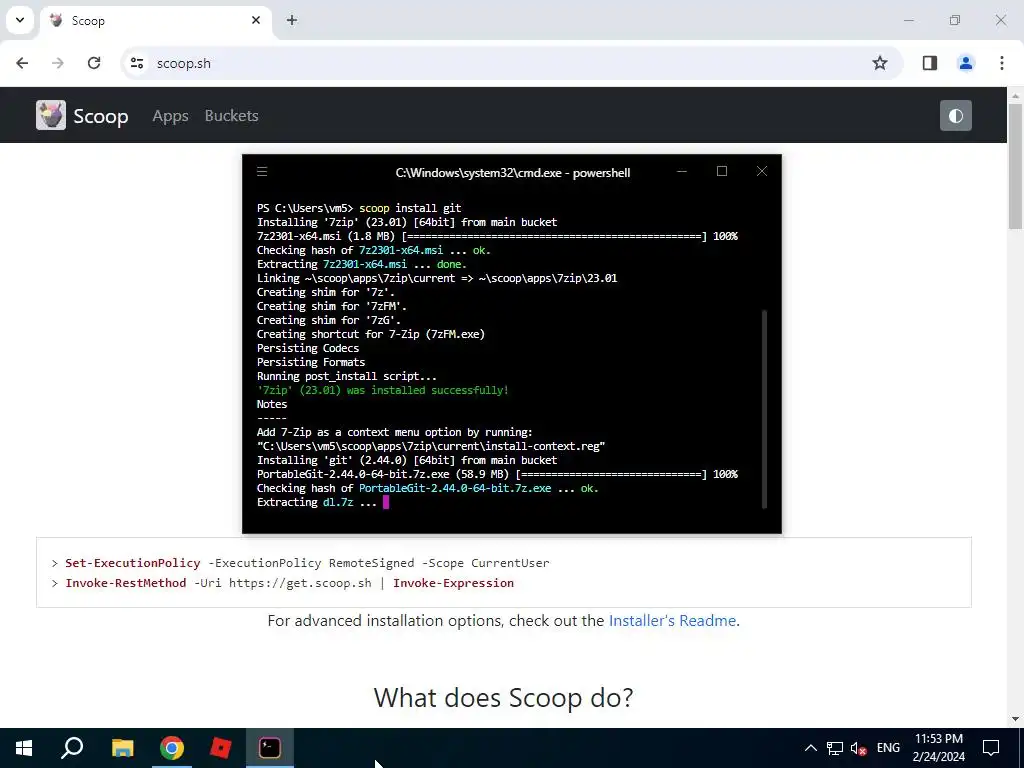Toggle the dark/light theme button
Image resolution: width=1024 pixels, height=768 pixels.
[955, 116]
